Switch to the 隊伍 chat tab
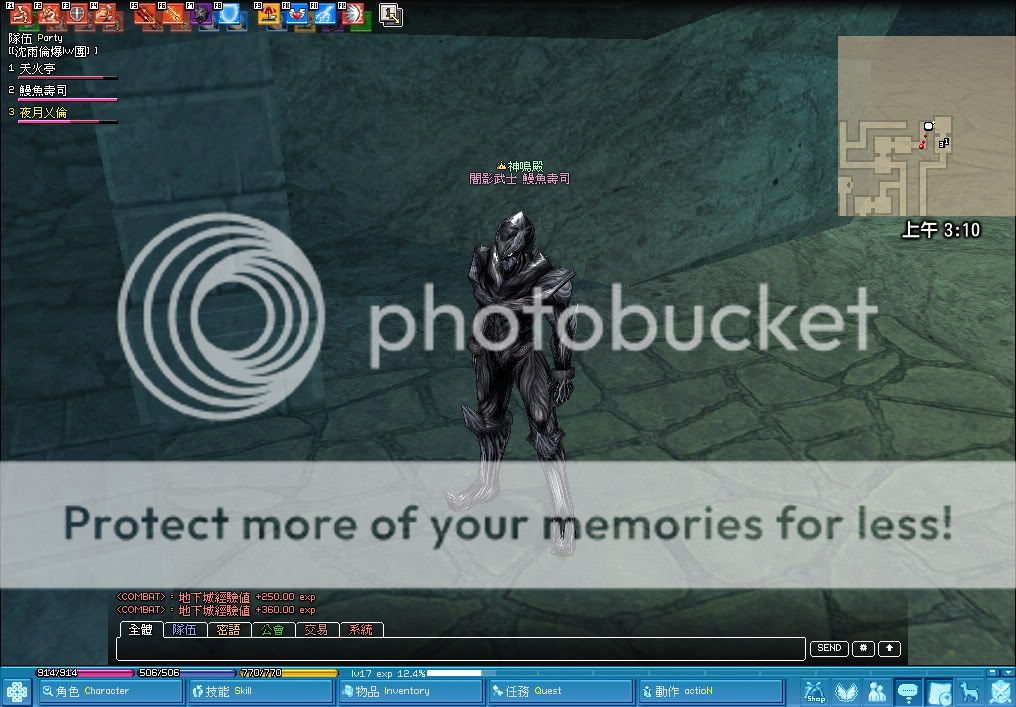Viewport: 1016px width, 707px height. [x=185, y=630]
